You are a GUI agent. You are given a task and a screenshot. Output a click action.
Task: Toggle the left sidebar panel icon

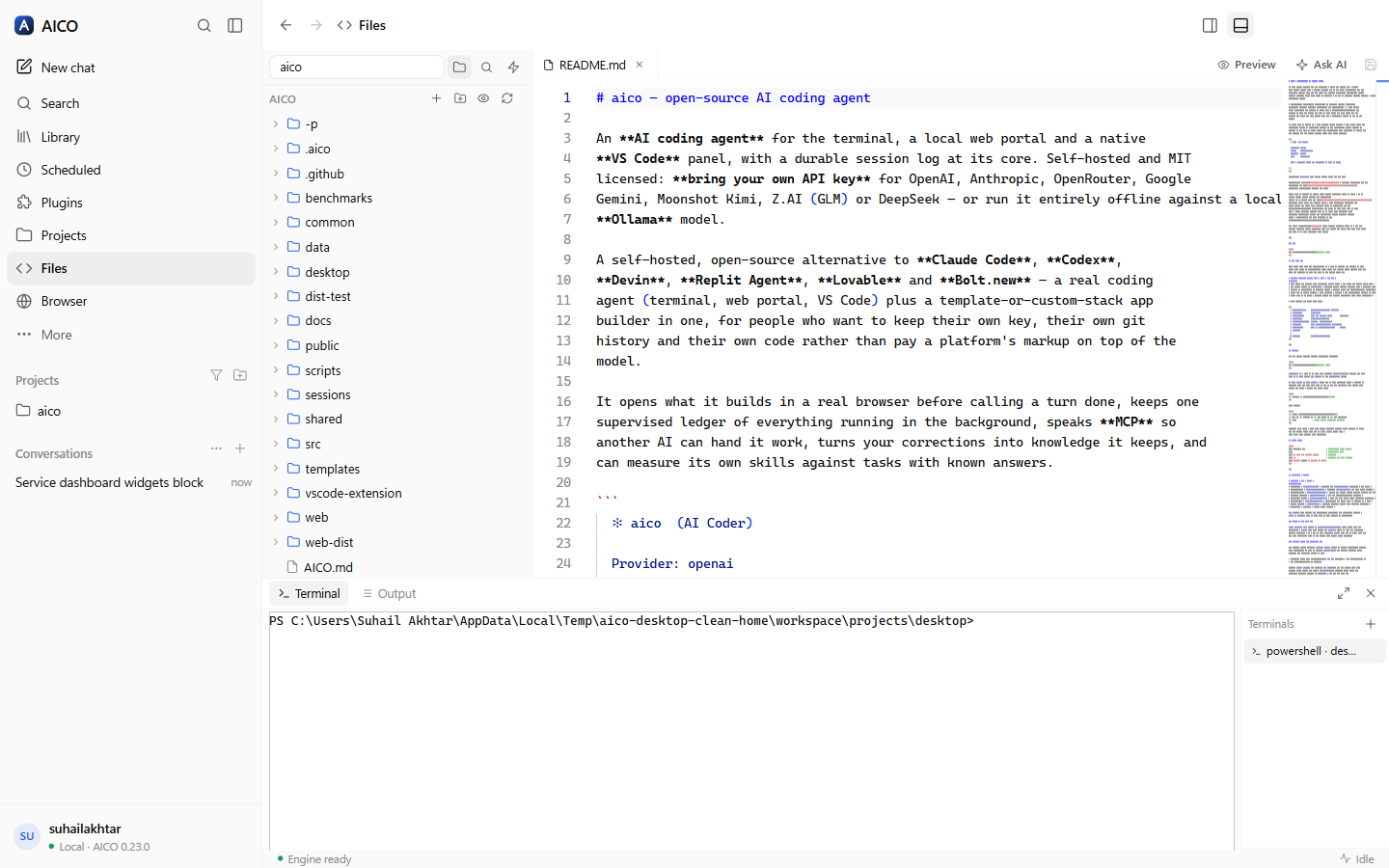click(234, 25)
